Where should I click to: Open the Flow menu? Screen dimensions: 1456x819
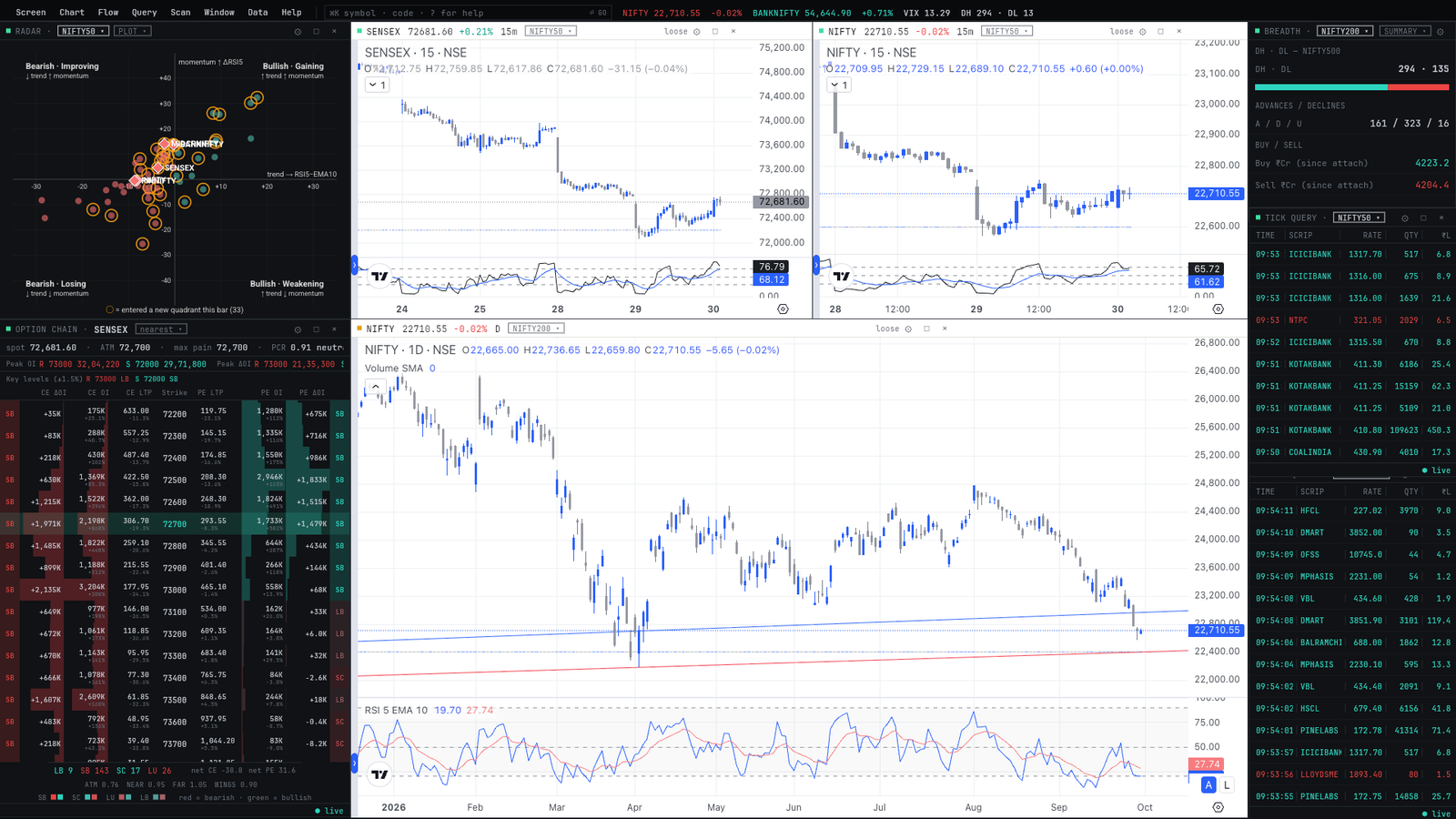coord(108,13)
